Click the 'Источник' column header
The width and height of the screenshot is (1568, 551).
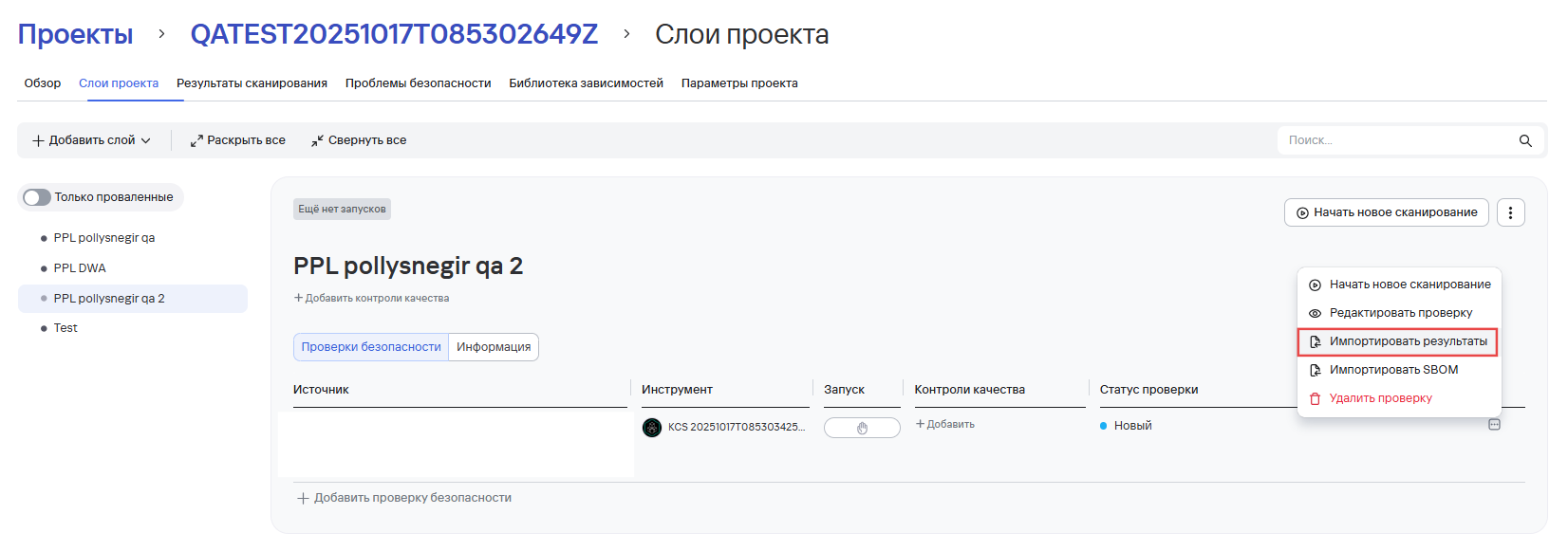click(321, 390)
